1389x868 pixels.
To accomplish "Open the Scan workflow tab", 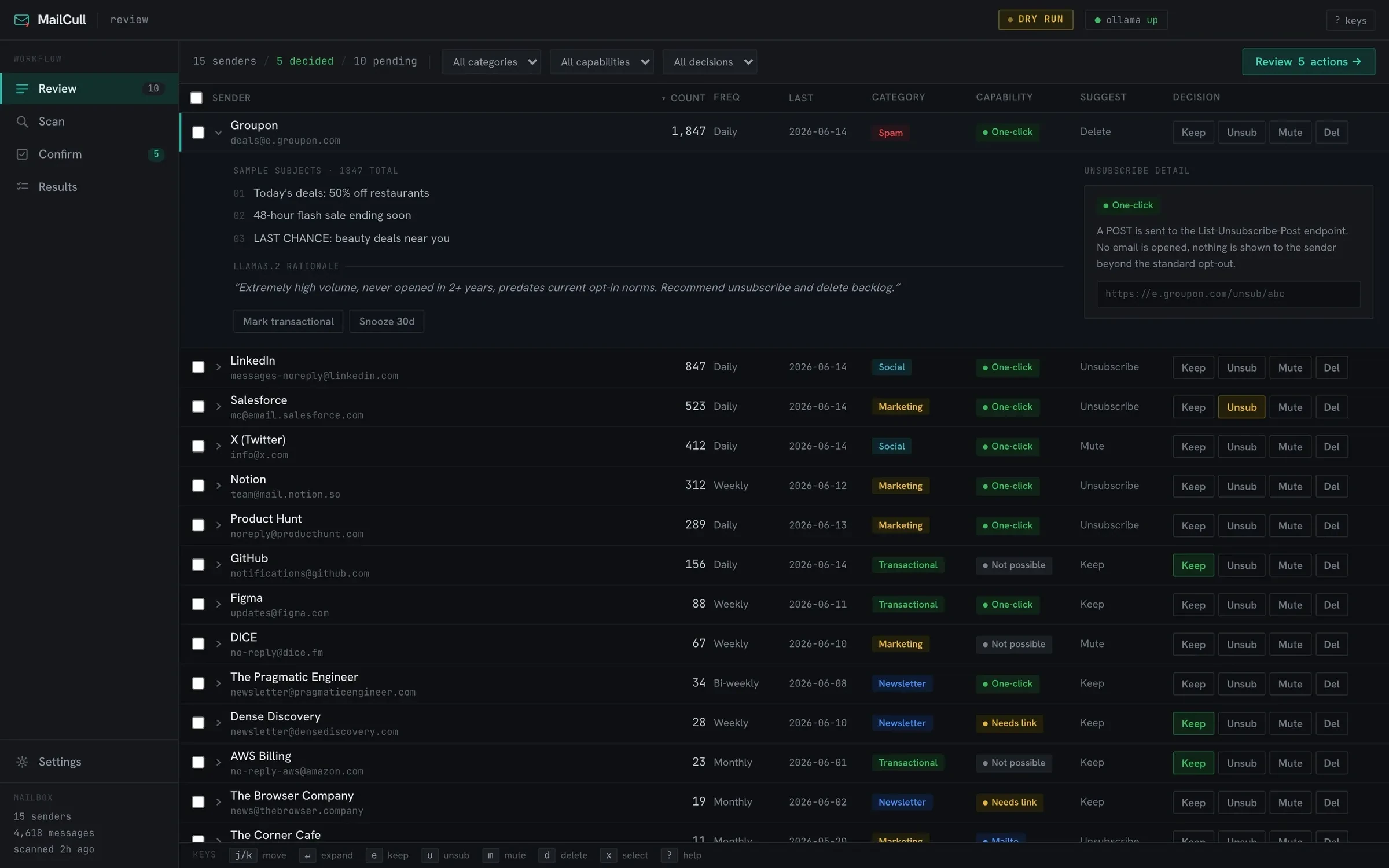I will pos(90,122).
